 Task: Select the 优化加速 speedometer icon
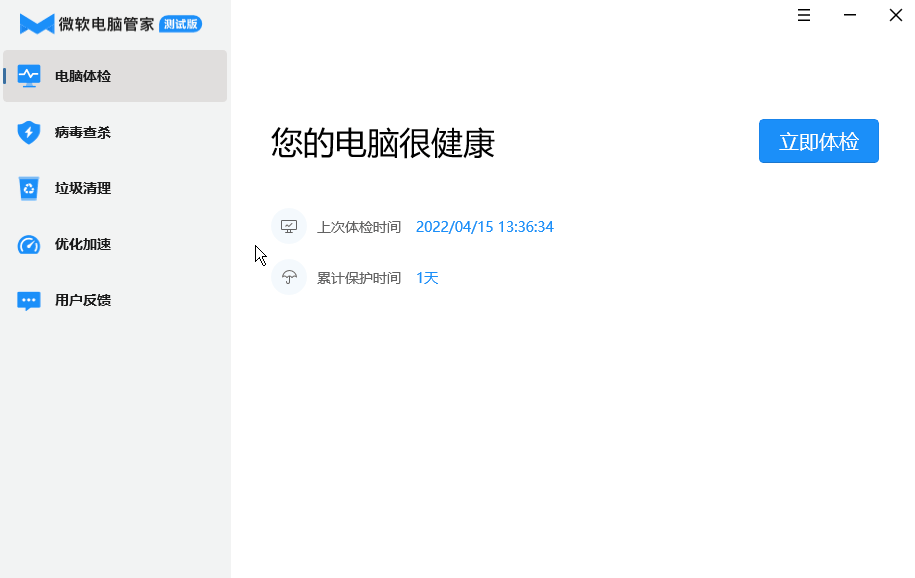[28, 243]
